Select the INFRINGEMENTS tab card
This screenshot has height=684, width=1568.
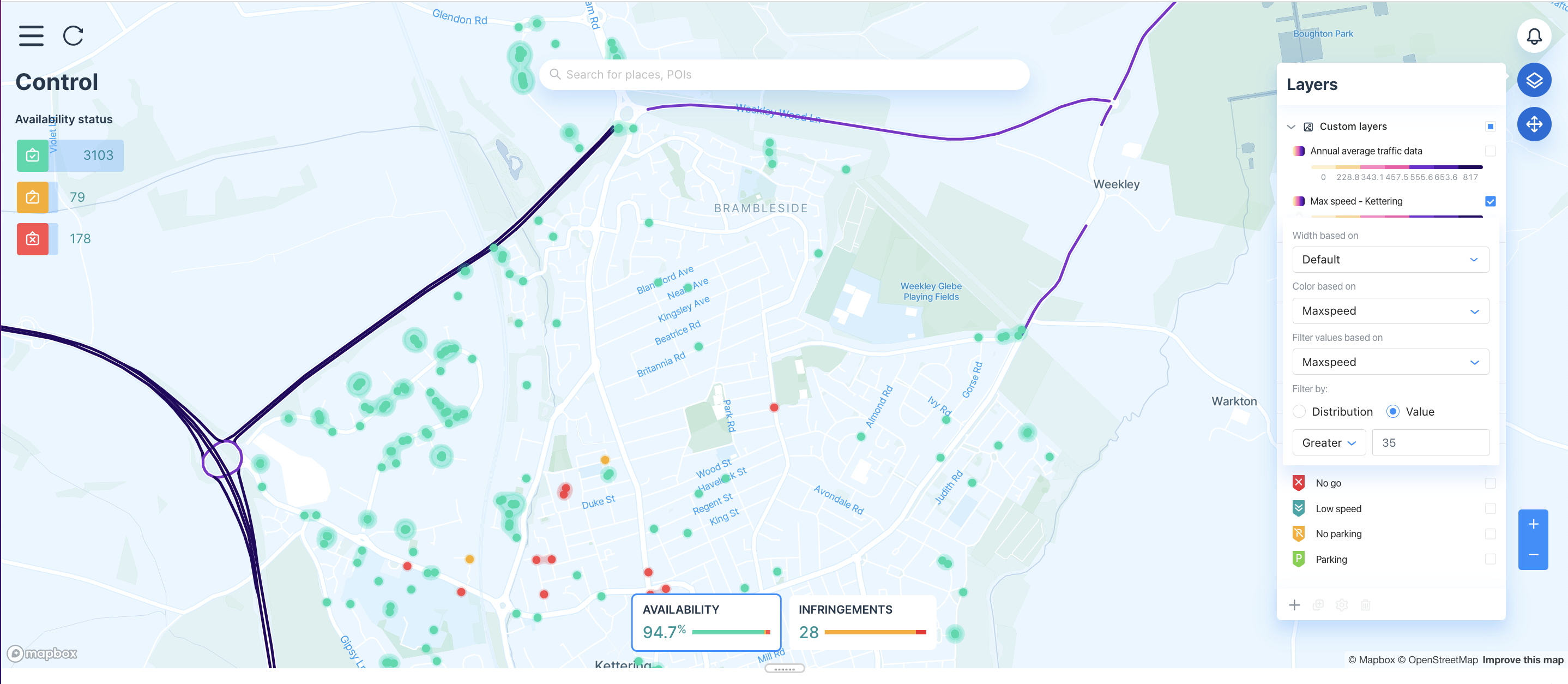point(862,622)
